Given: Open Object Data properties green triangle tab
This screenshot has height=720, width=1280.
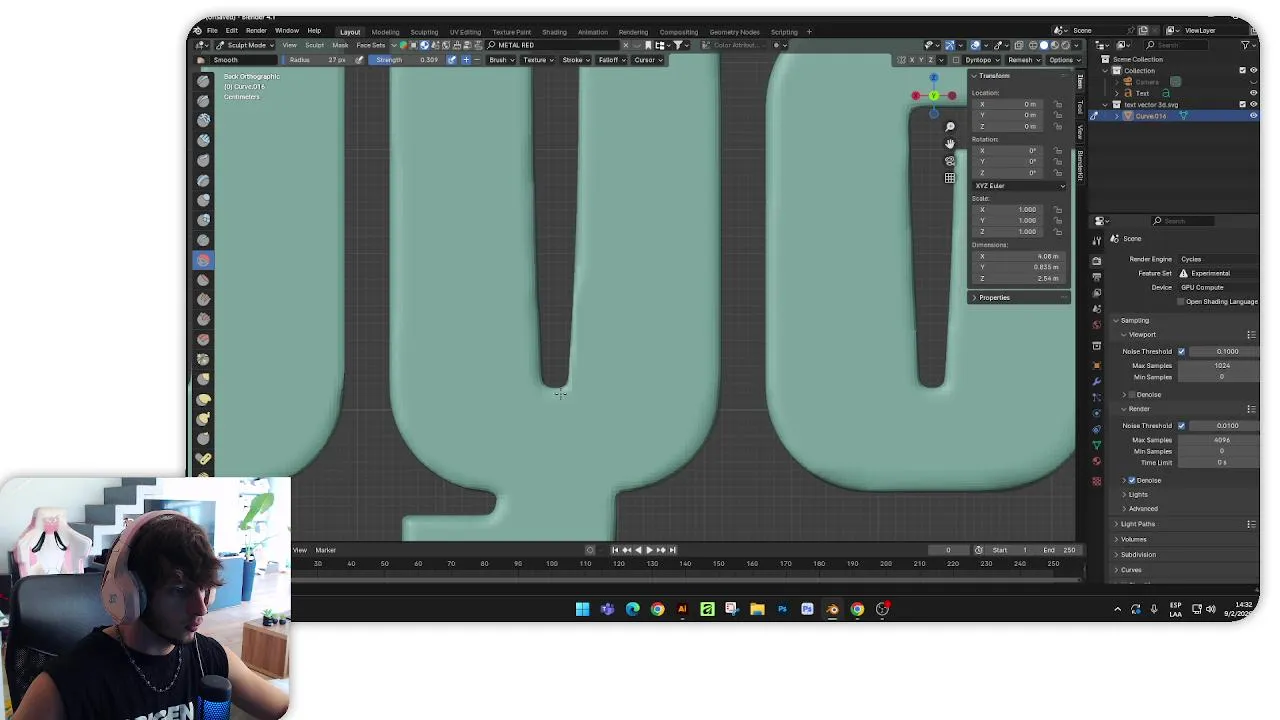Looking at the screenshot, I should point(1097,445).
